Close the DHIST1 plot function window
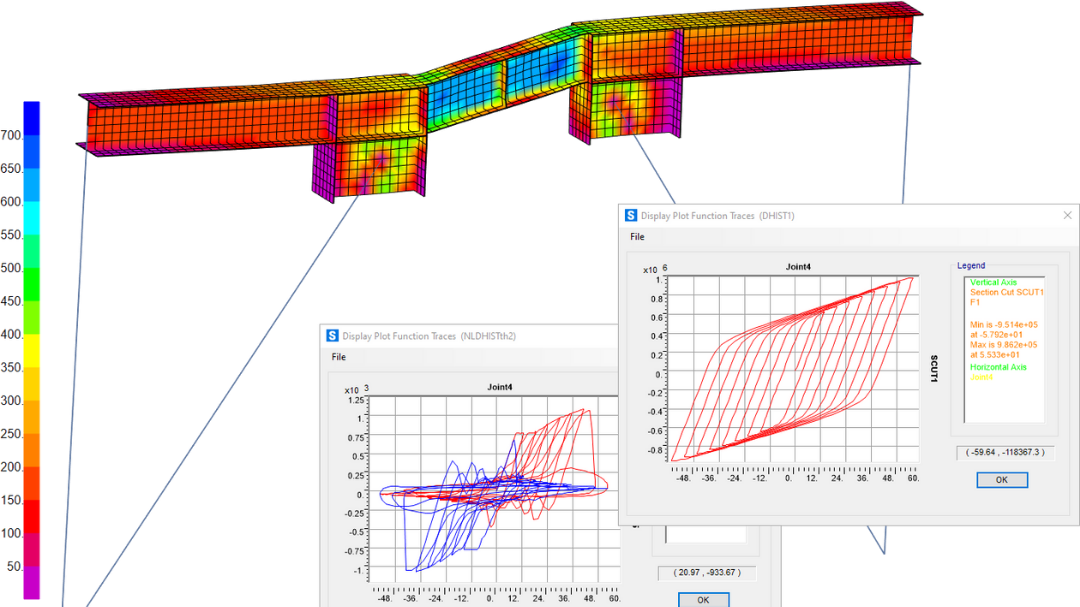1080x607 pixels. pyautogui.click(x=1068, y=215)
